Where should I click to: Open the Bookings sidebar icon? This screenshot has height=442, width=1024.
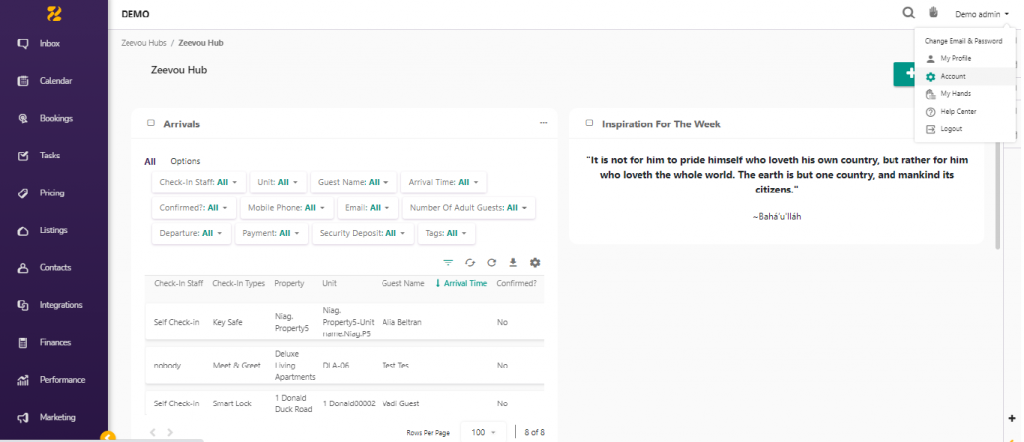click(x=23, y=118)
